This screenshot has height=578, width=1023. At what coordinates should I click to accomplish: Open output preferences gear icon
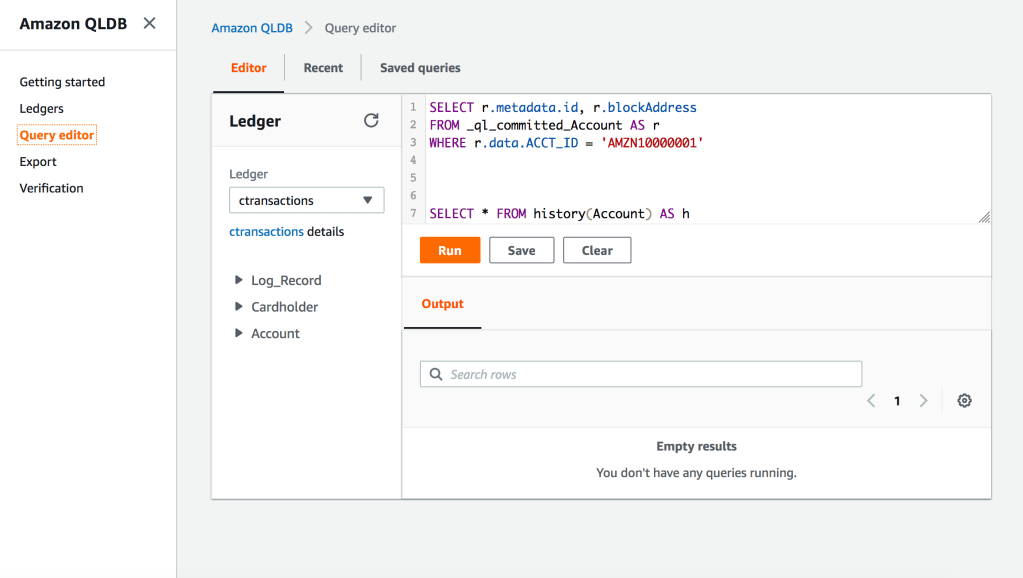964,401
